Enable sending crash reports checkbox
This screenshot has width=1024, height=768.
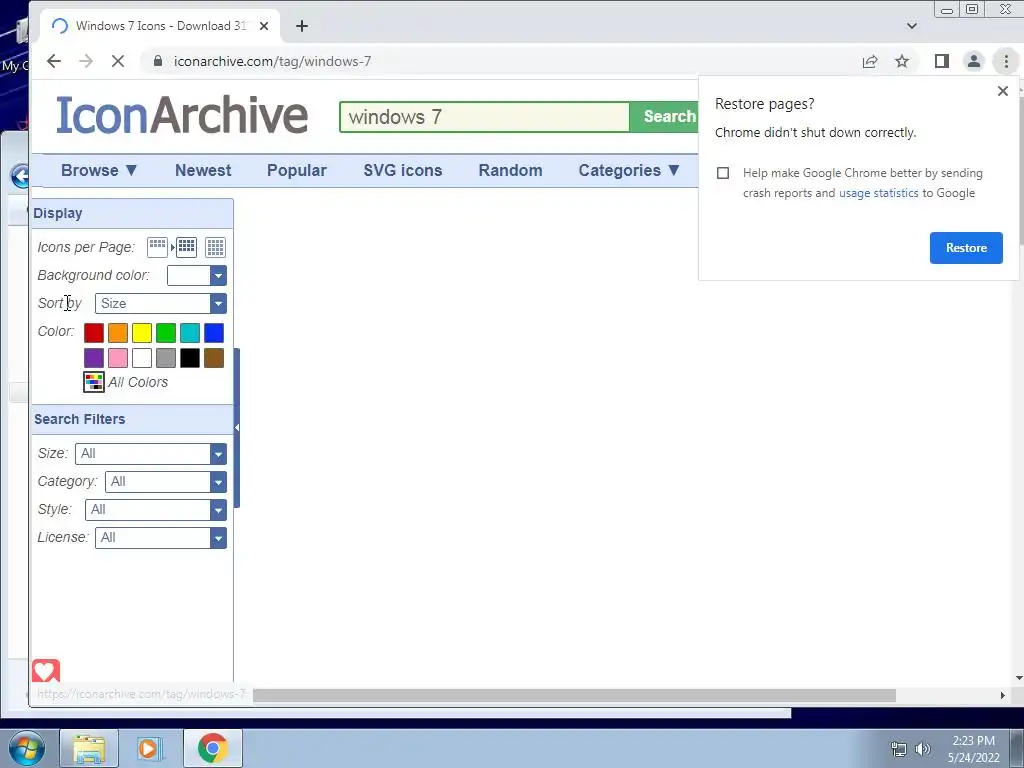click(722, 173)
